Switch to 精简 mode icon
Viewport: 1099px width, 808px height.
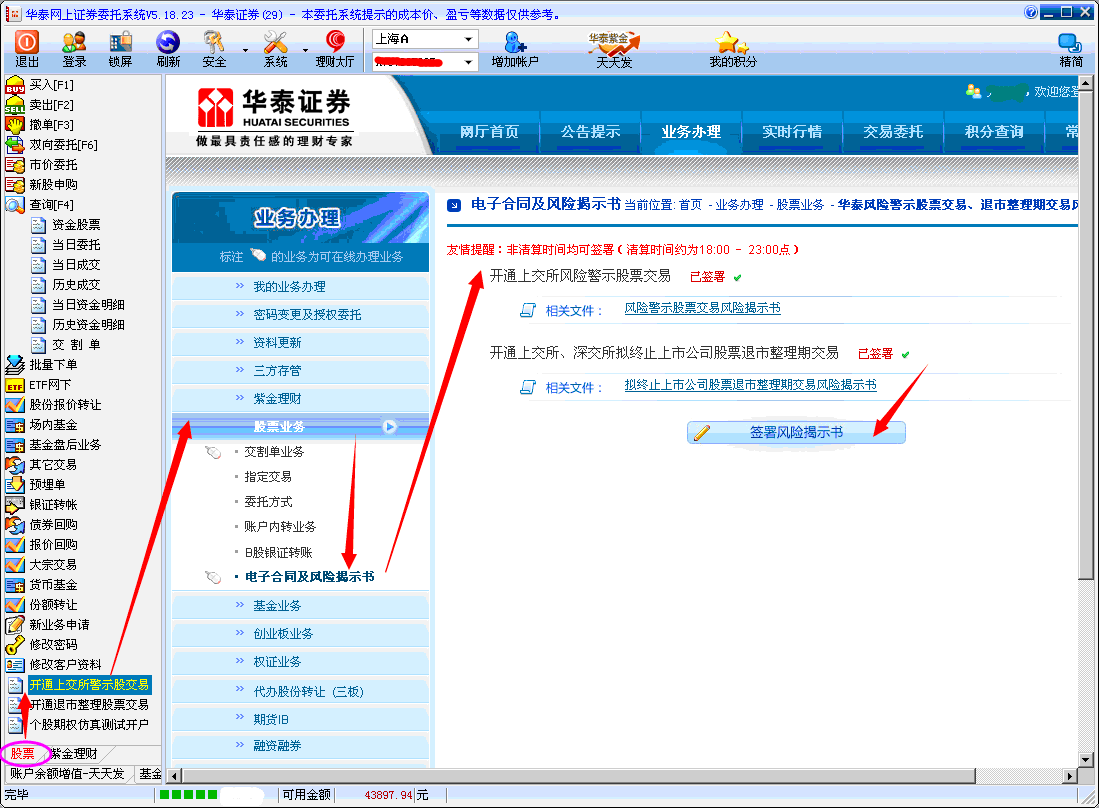(x=1070, y=49)
